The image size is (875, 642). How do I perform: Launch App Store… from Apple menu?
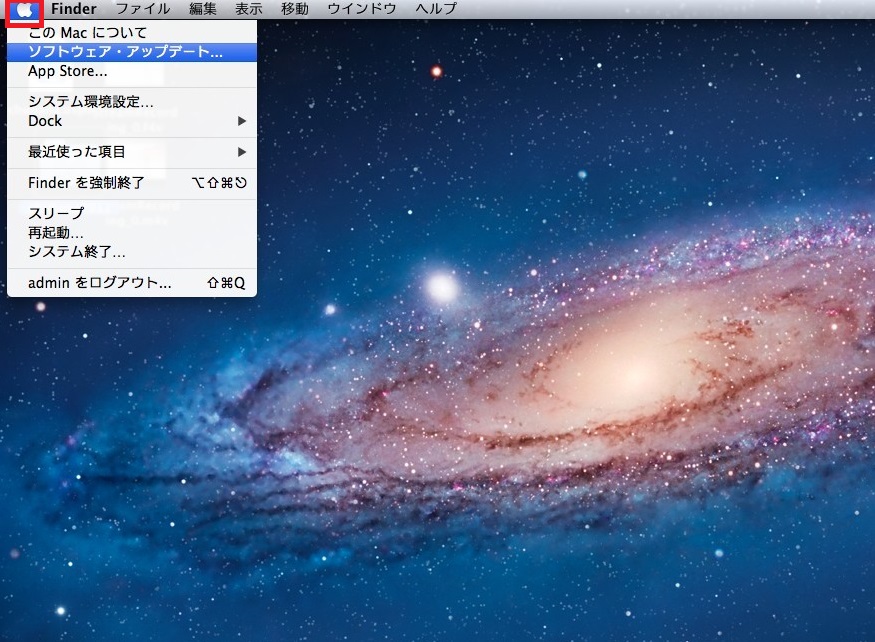point(68,71)
